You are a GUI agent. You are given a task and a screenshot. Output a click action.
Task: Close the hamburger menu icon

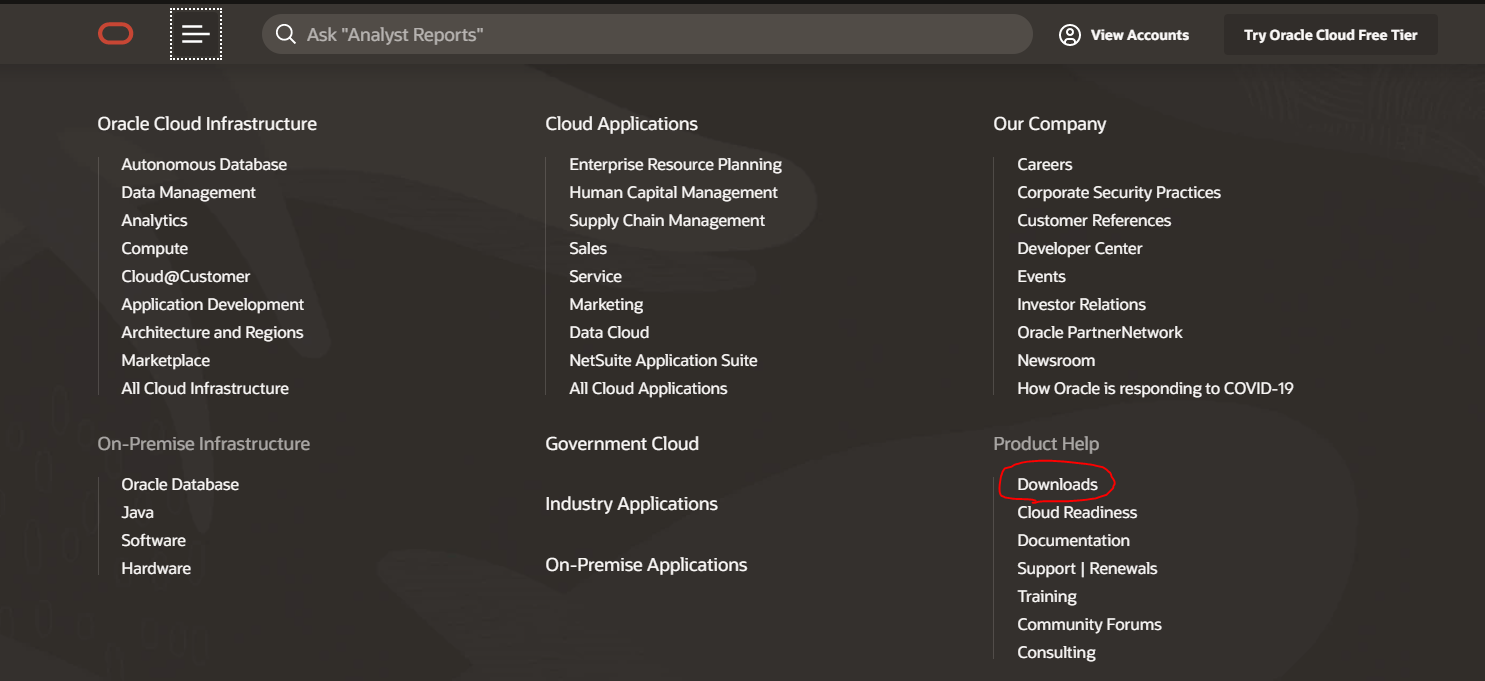pos(196,35)
